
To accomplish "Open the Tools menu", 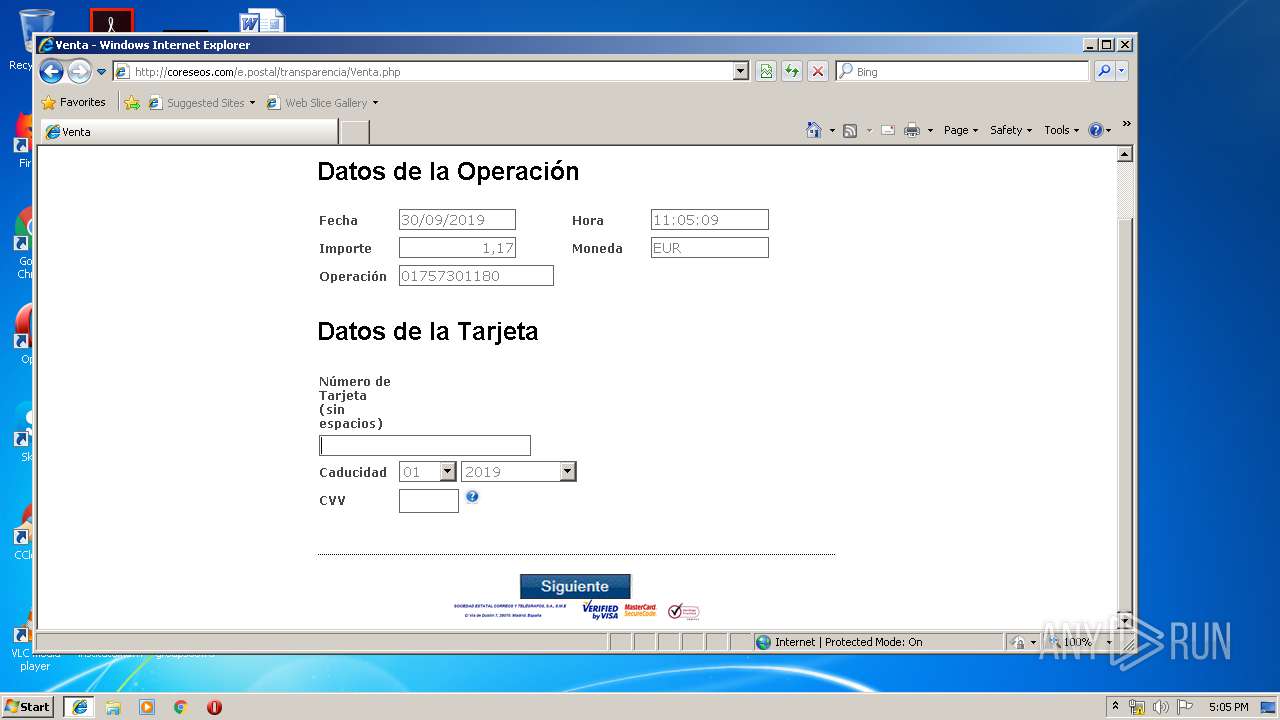I will point(1062,130).
